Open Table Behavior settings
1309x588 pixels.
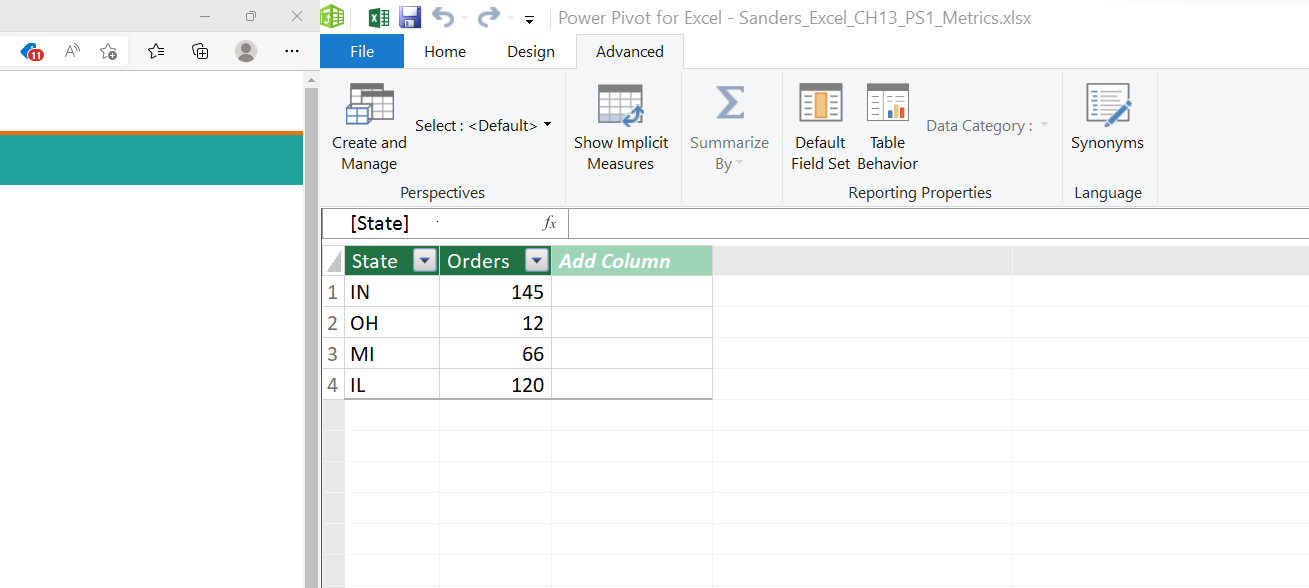[887, 127]
